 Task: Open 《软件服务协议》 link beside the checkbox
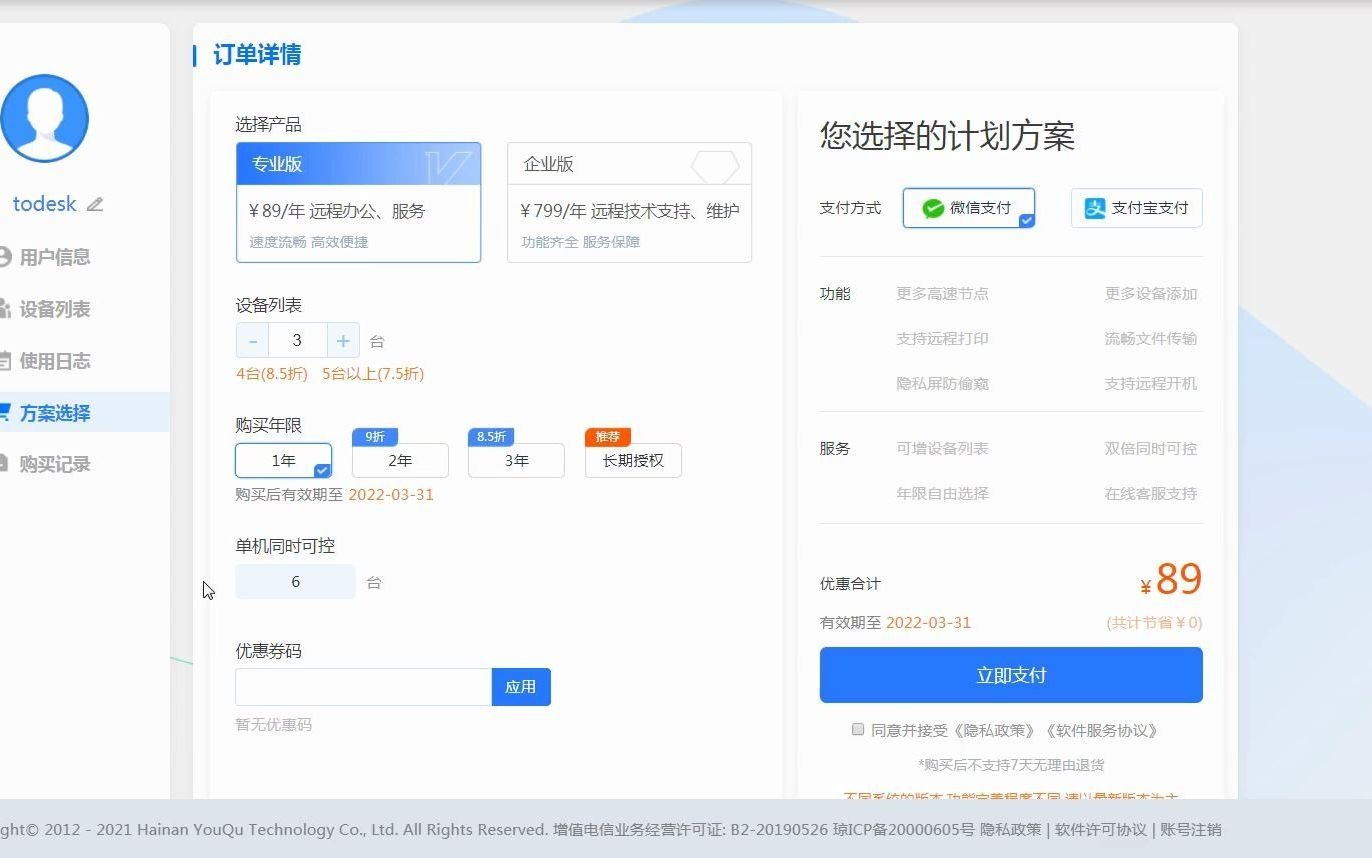point(1103,731)
